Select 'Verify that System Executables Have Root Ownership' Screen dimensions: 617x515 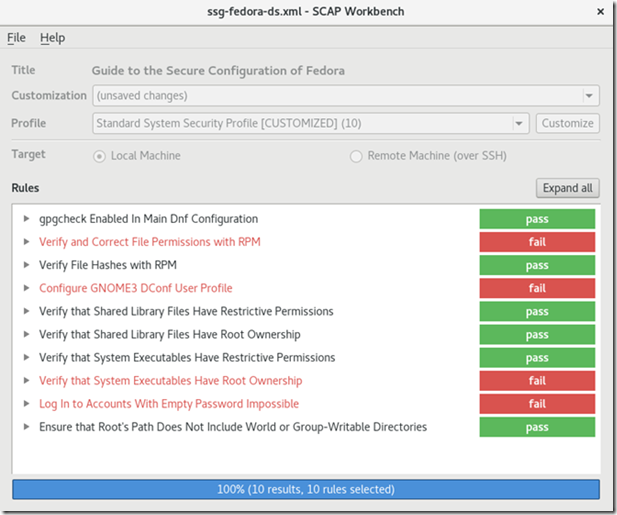point(170,381)
